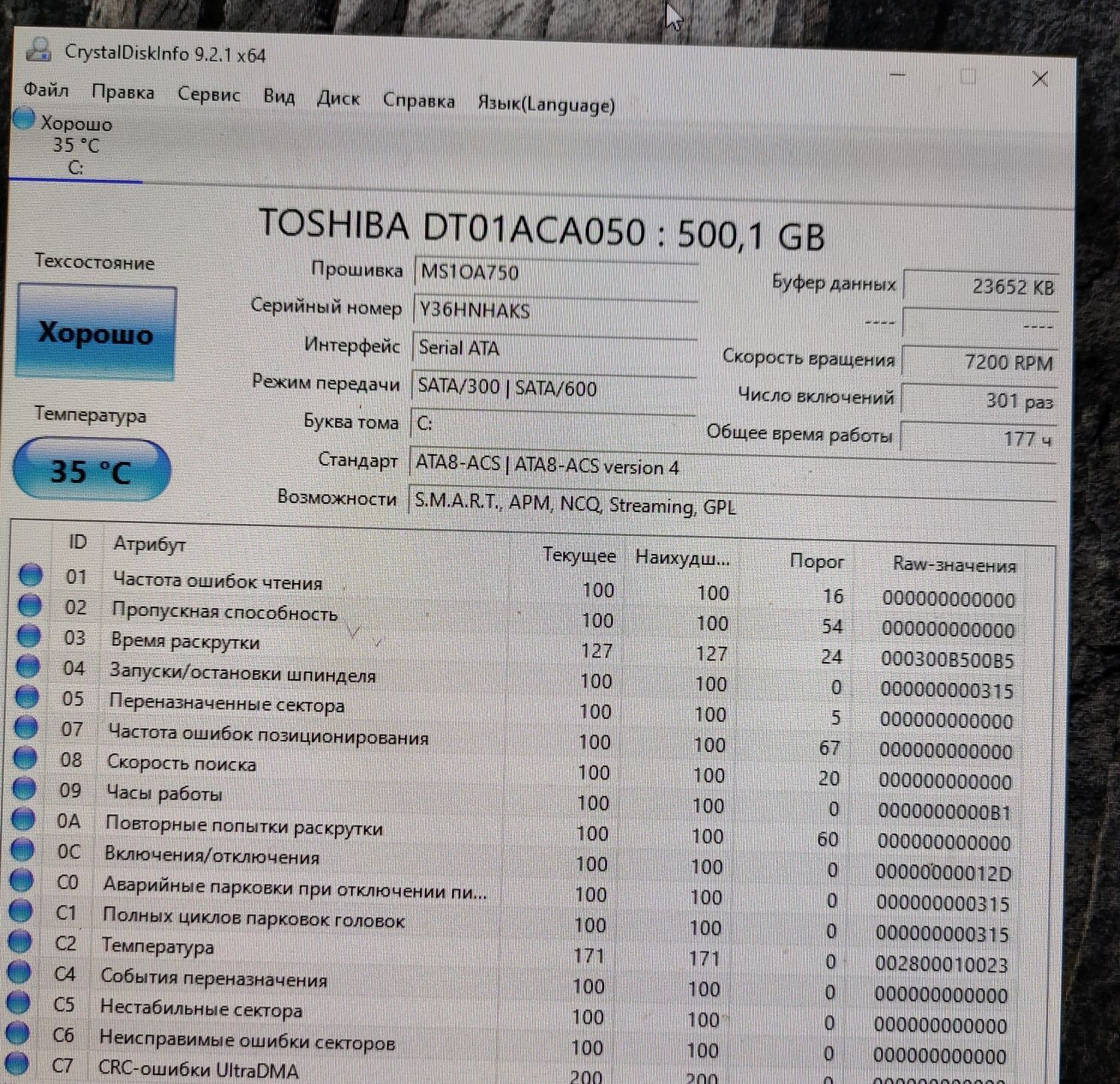Image resolution: width=1120 pixels, height=1084 pixels.
Task: Open the Правка menu
Action: pyautogui.click(x=123, y=92)
